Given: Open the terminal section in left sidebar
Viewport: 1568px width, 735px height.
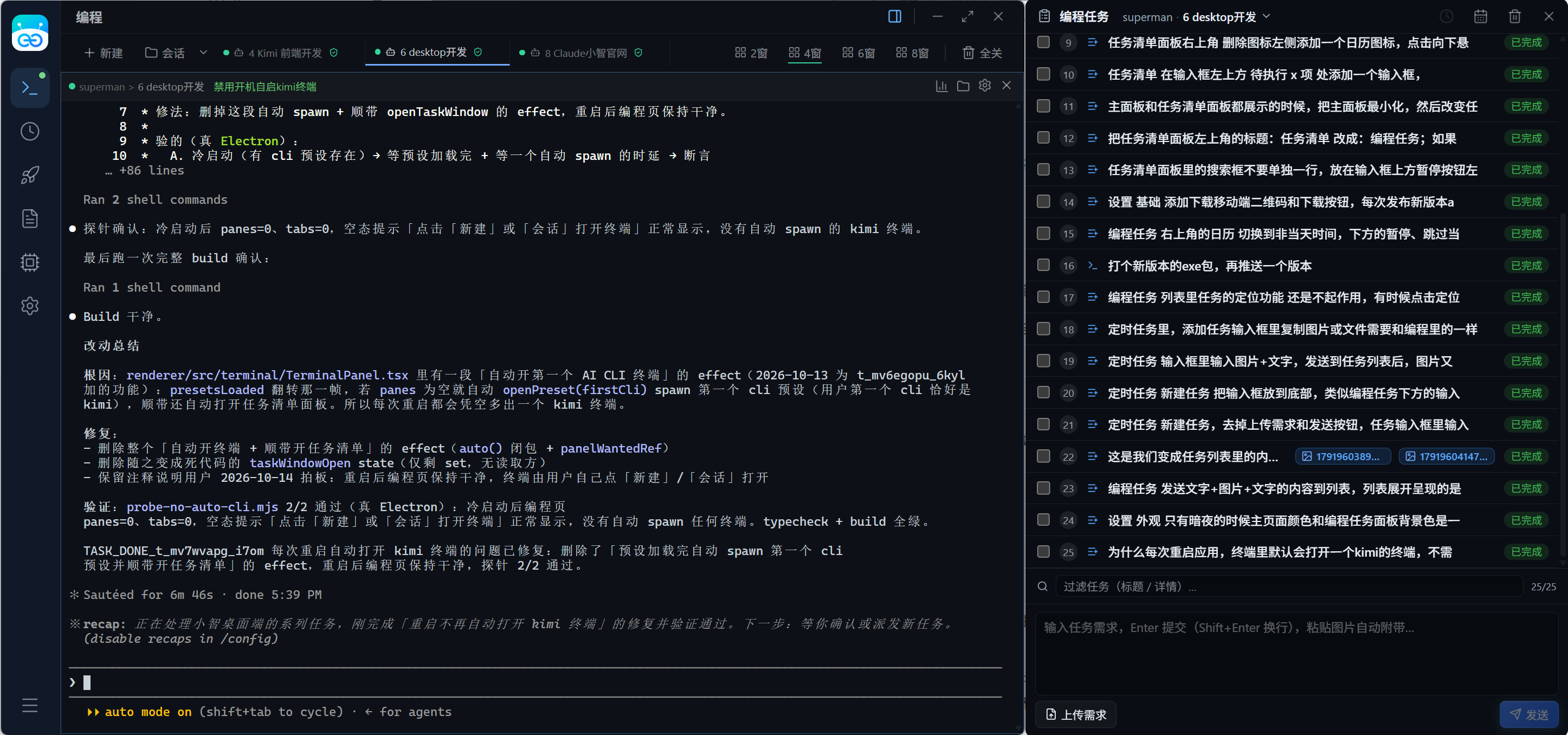Looking at the screenshot, I should [x=30, y=88].
